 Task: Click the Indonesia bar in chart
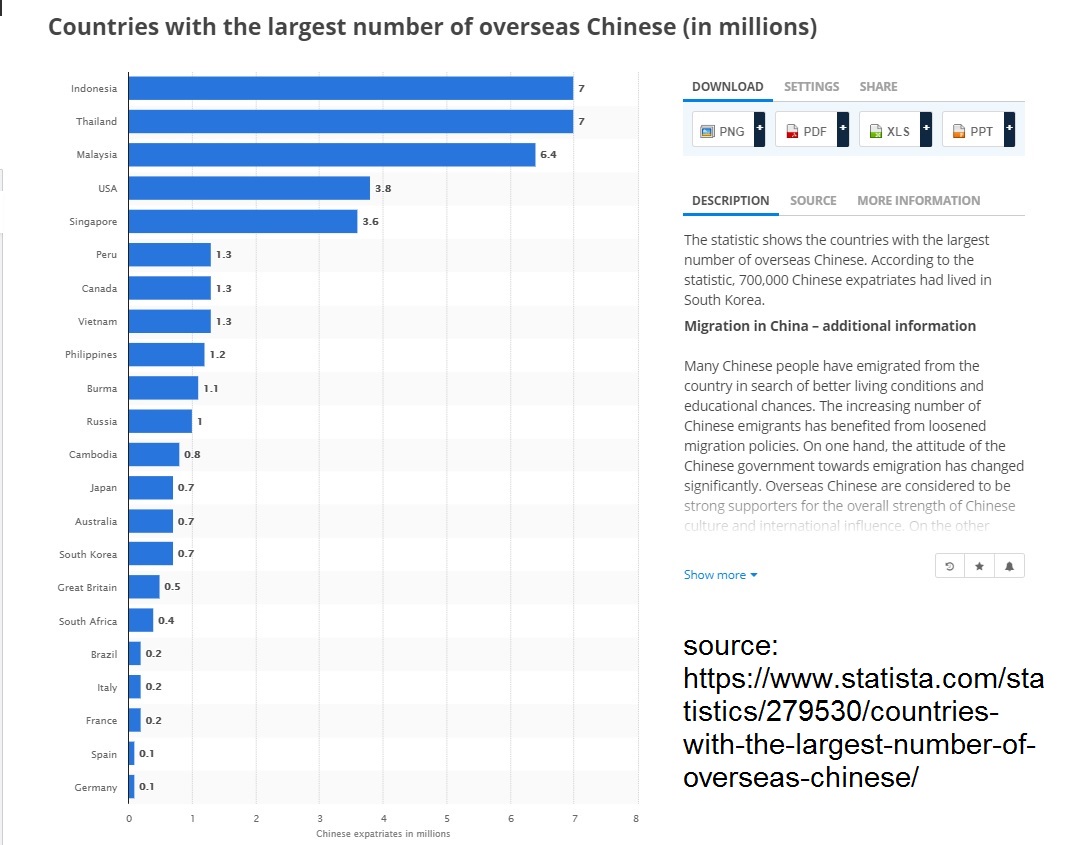pos(350,88)
